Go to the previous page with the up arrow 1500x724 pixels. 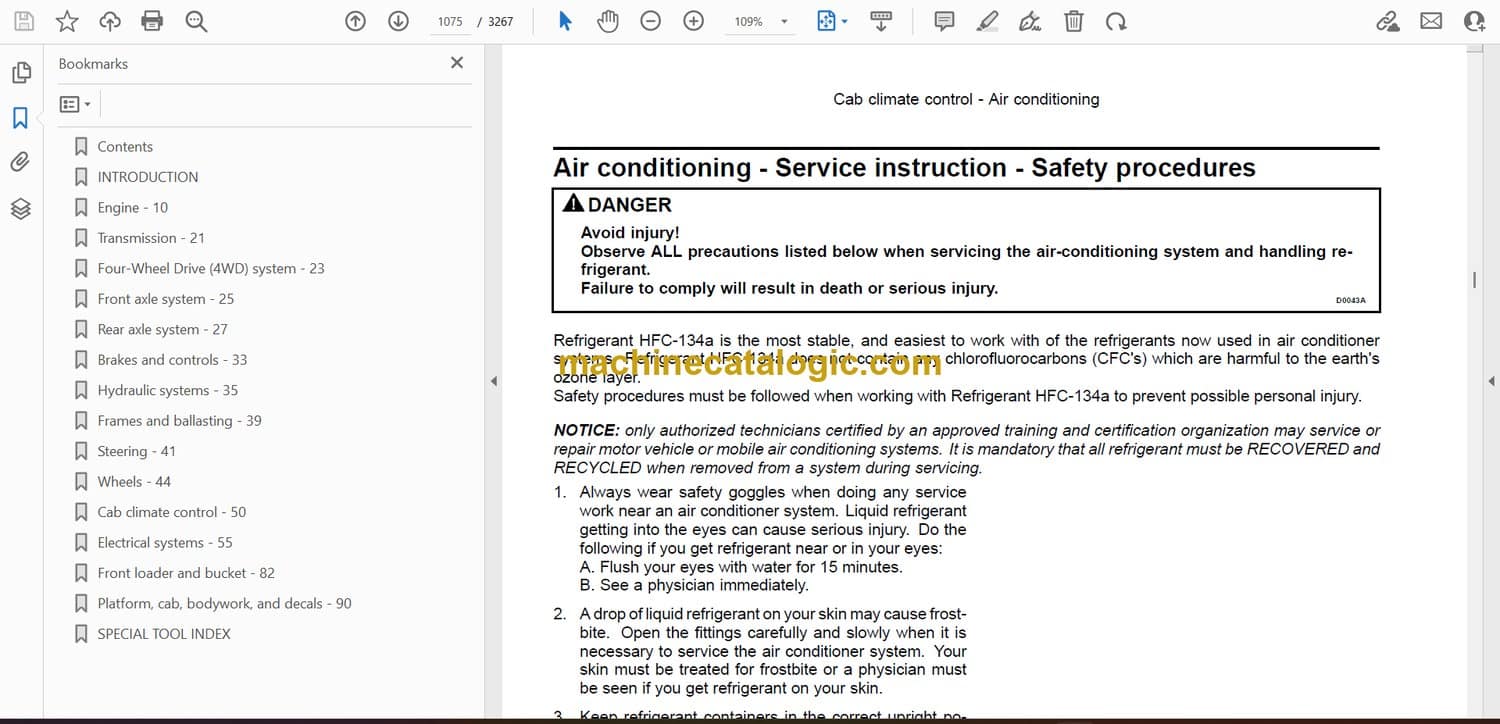(x=355, y=21)
